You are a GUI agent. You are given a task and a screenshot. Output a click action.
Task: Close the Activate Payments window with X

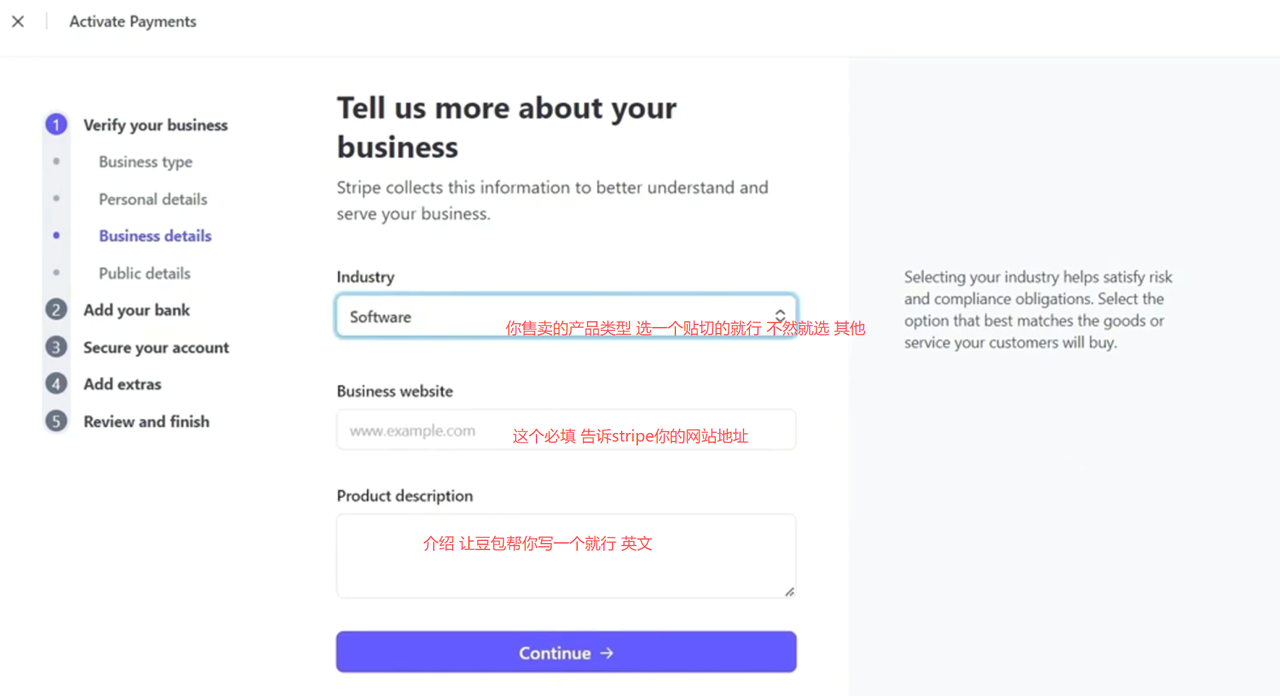[18, 21]
